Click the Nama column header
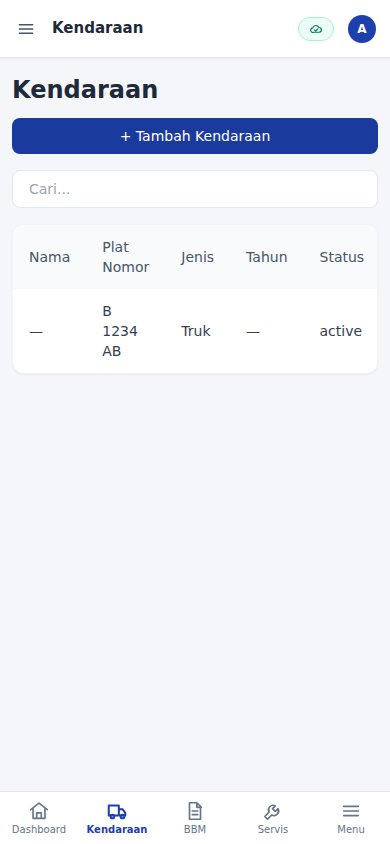The height and width of the screenshot is (844, 390). click(x=49, y=257)
